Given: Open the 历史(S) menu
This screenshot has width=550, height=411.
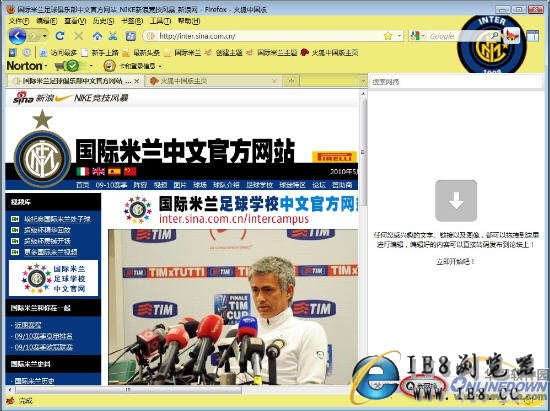Looking at the screenshot, I should (x=103, y=21).
